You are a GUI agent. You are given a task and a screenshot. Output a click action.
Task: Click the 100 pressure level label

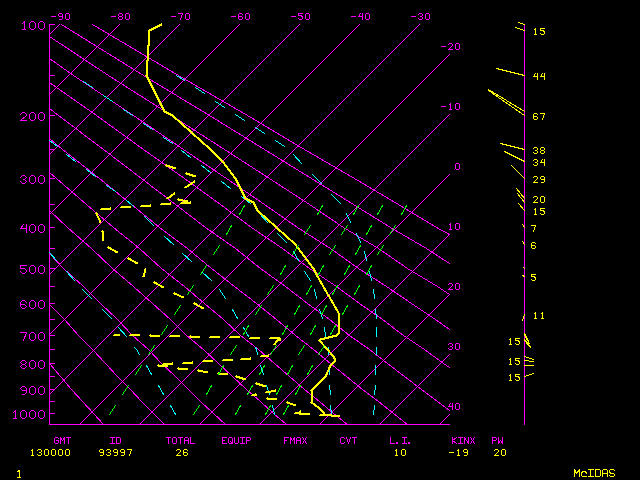click(x=33, y=25)
